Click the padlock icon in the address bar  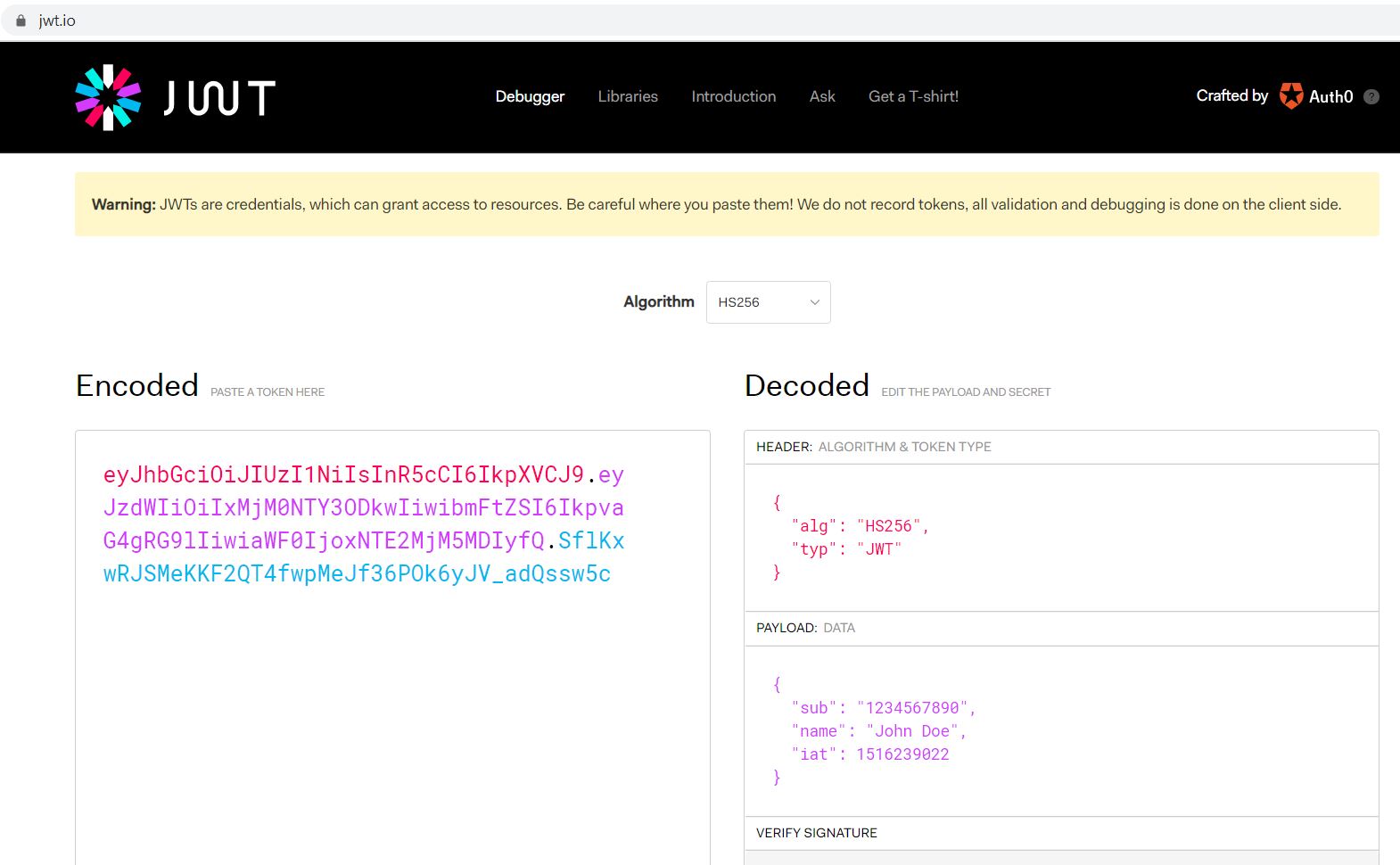pos(21,21)
